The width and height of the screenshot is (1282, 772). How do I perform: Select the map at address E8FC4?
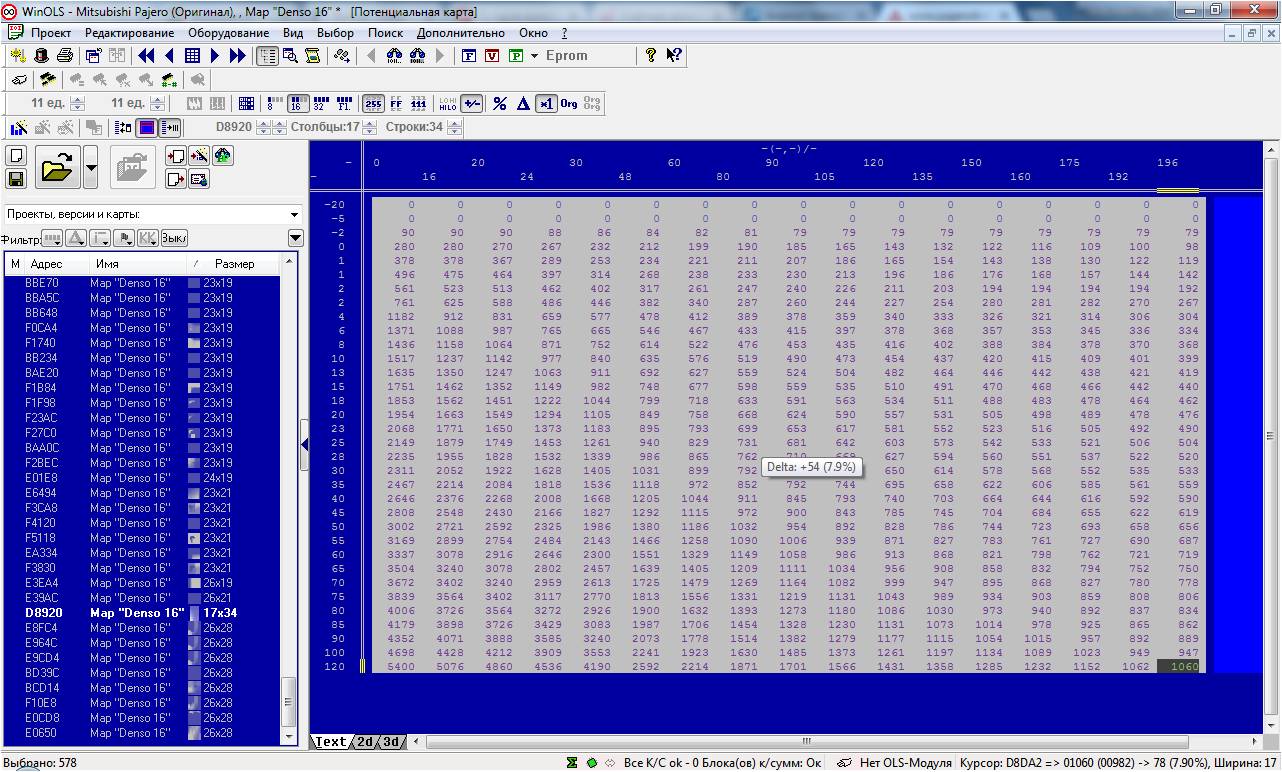click(42, 628)
